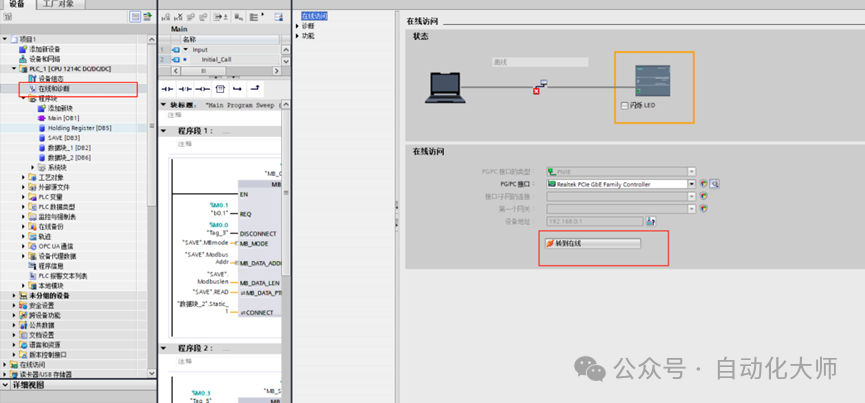865x403 pixels.
Task: Expand the 工艺对象 folder
Action: [24, 178]
